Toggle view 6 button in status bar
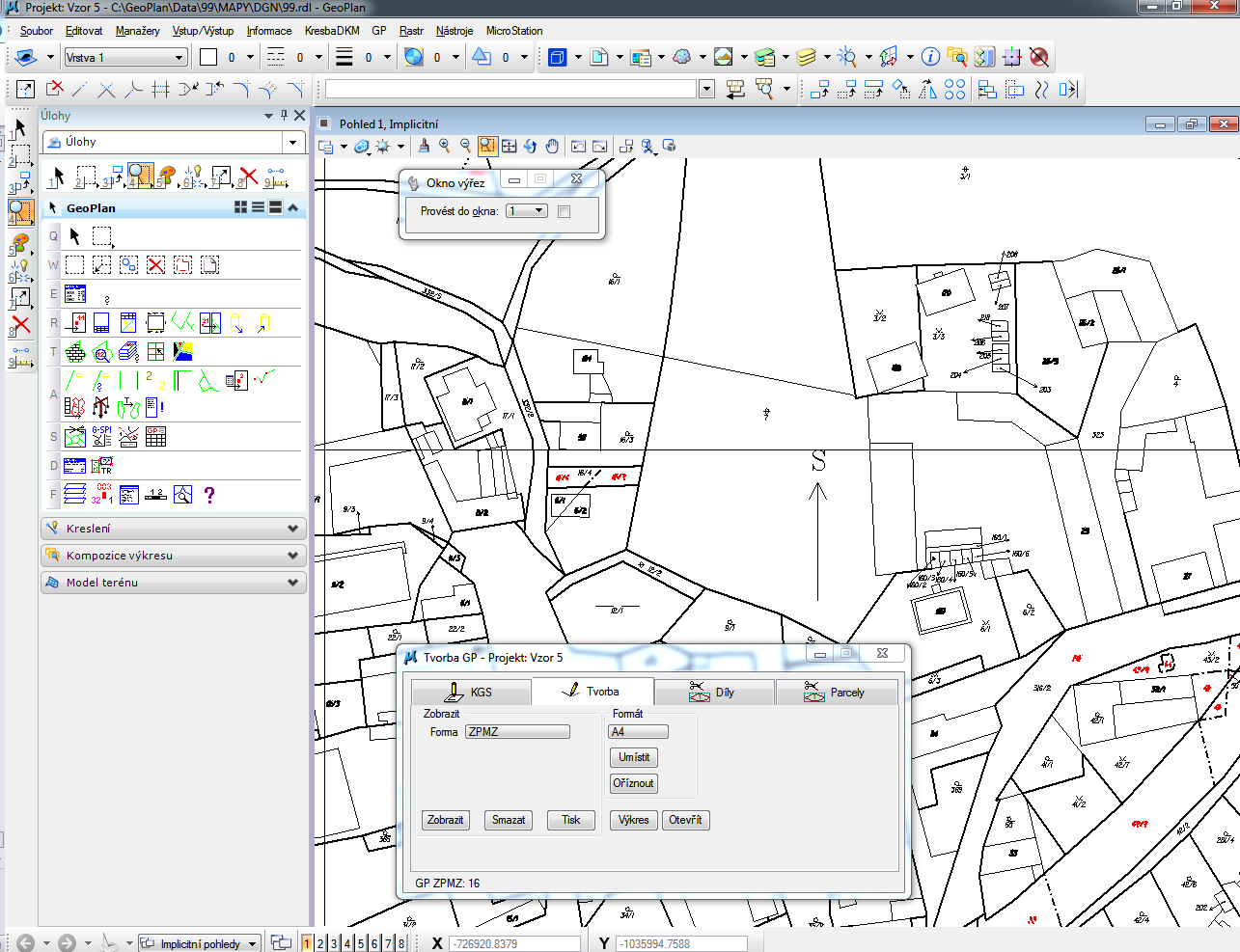The height and width of the screenshot is (952, 1240). click(x=374, y=943)
